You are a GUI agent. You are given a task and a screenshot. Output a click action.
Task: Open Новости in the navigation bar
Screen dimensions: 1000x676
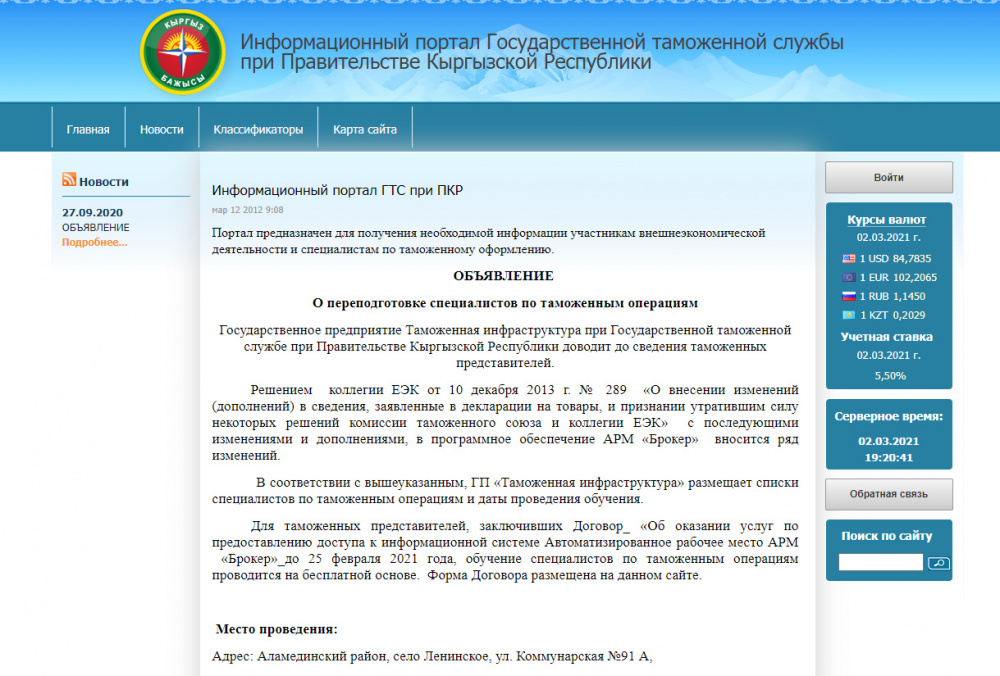162,130
